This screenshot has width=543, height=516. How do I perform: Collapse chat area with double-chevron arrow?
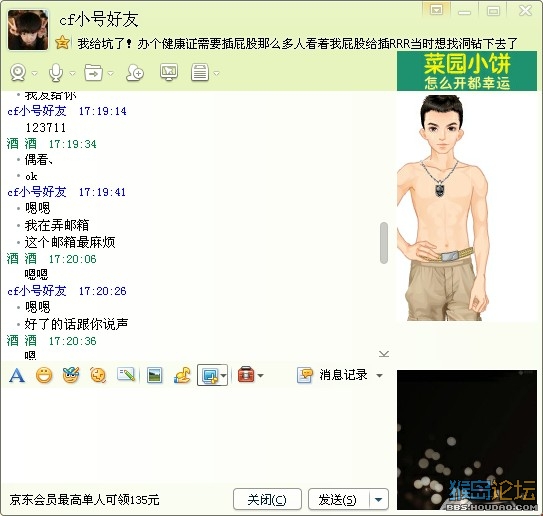384,354
